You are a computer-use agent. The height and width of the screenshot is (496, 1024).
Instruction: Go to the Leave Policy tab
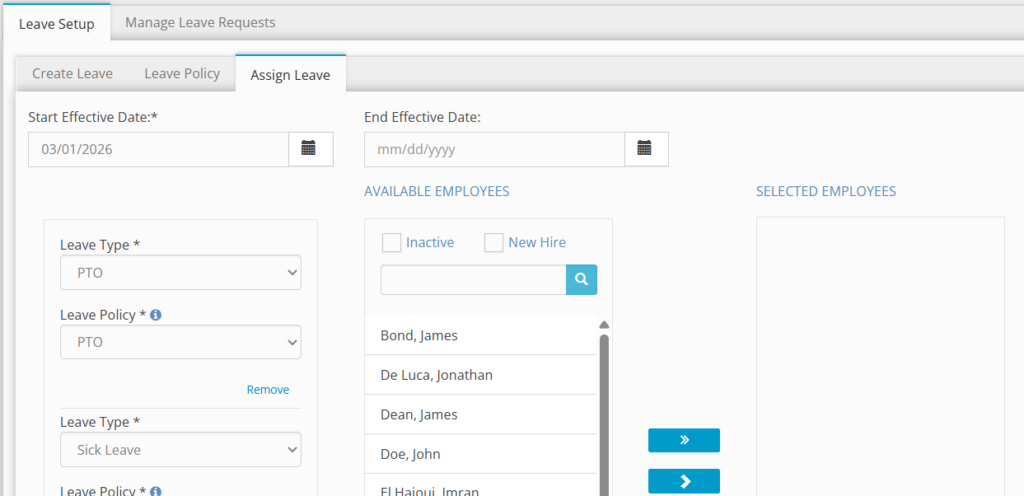[182, 73]
